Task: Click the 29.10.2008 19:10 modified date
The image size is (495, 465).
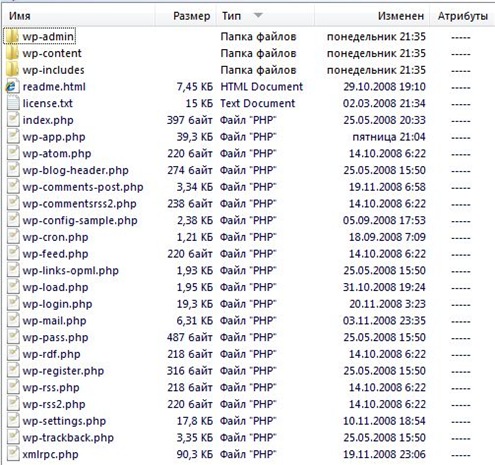Action: (385, 87)
